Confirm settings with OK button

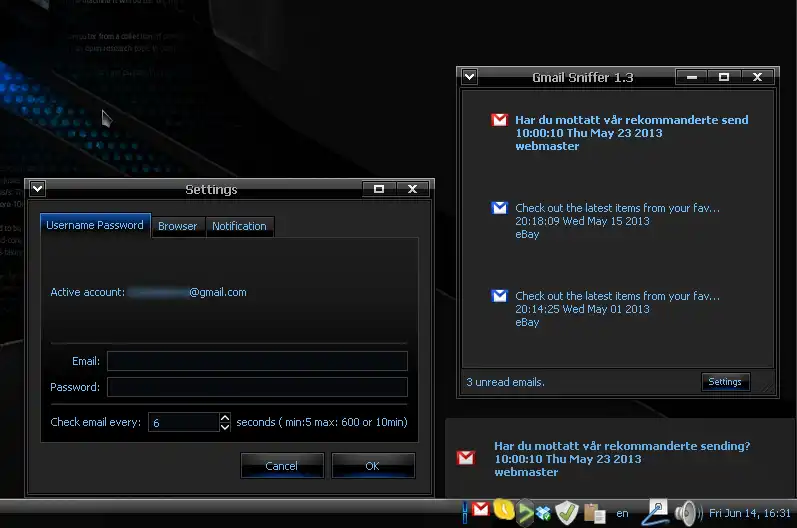373,465
